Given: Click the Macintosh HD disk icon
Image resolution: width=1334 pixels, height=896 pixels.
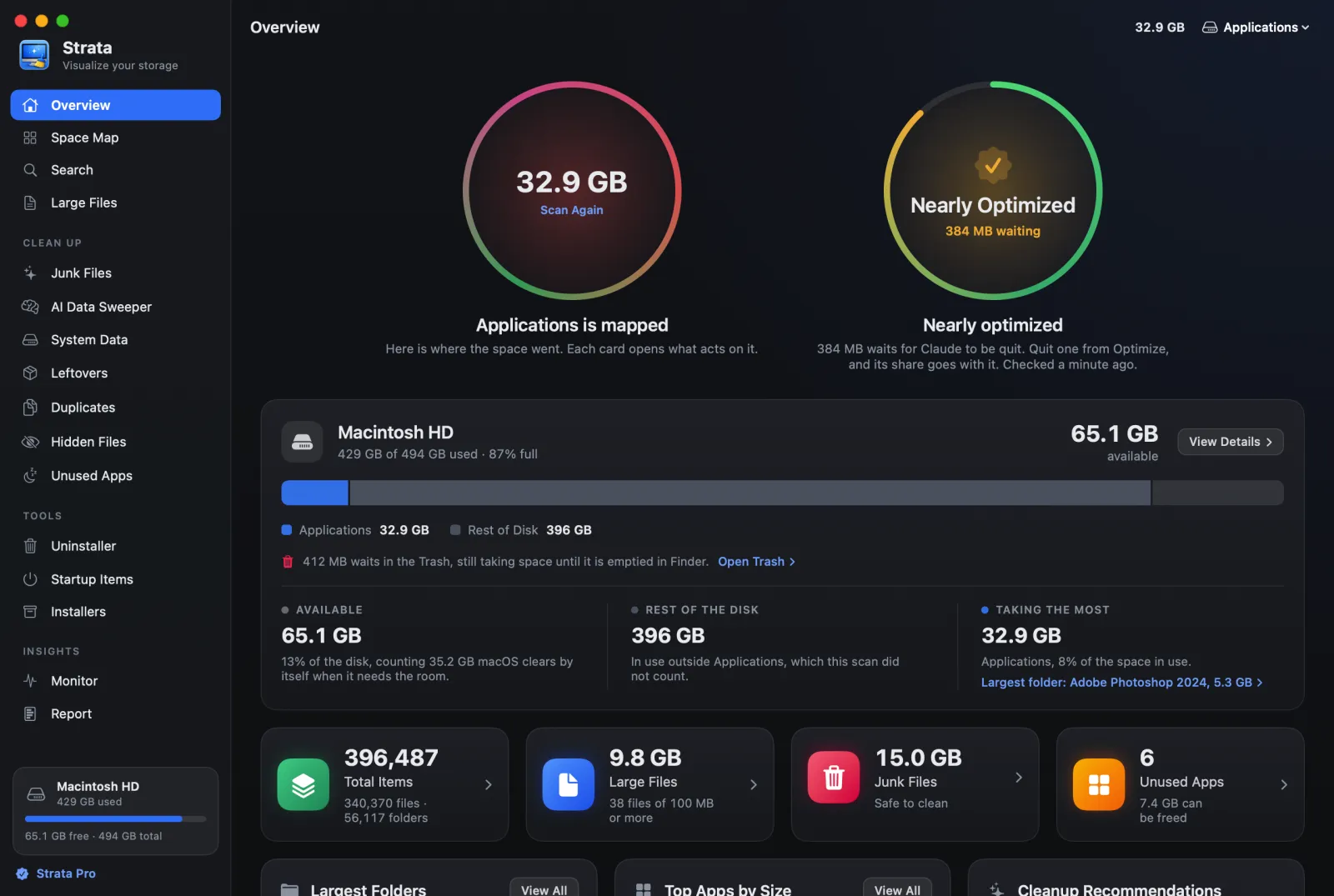Looking at the screenshot, I should (x=302, y=442).
